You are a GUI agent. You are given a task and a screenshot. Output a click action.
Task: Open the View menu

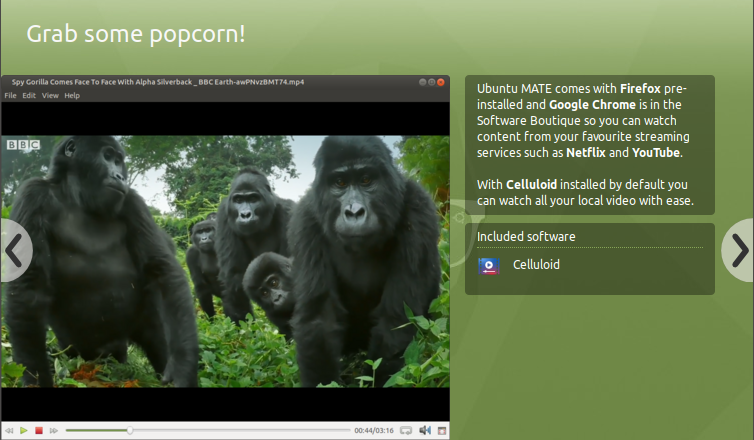click(x=50, y=95)
